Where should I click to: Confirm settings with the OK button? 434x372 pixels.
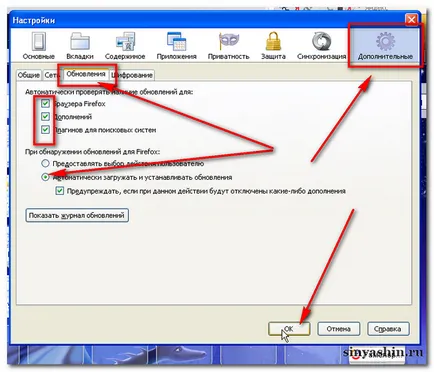(x=289, y=329)
